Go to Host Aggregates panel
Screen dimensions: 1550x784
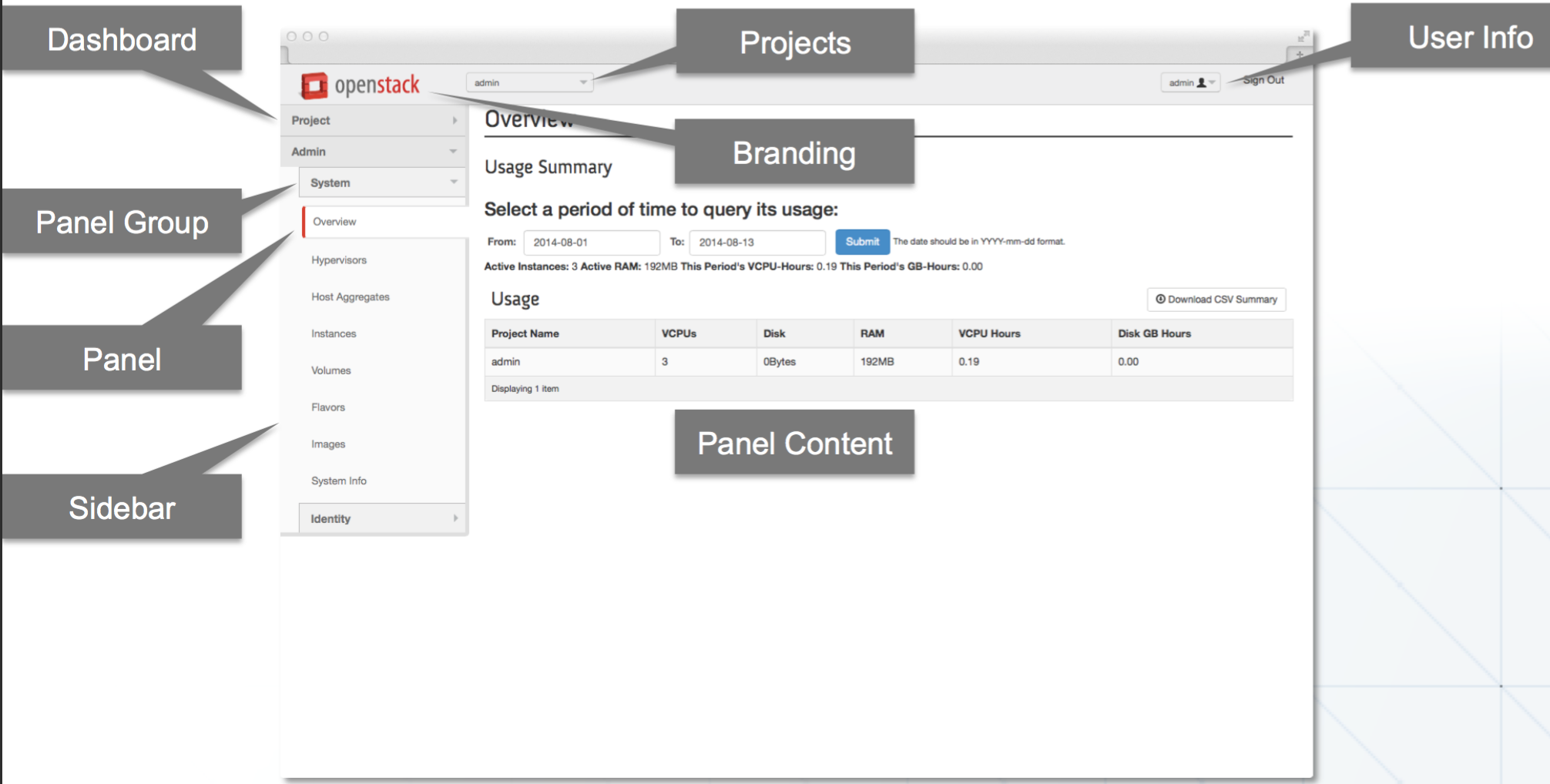coord(351,297)
